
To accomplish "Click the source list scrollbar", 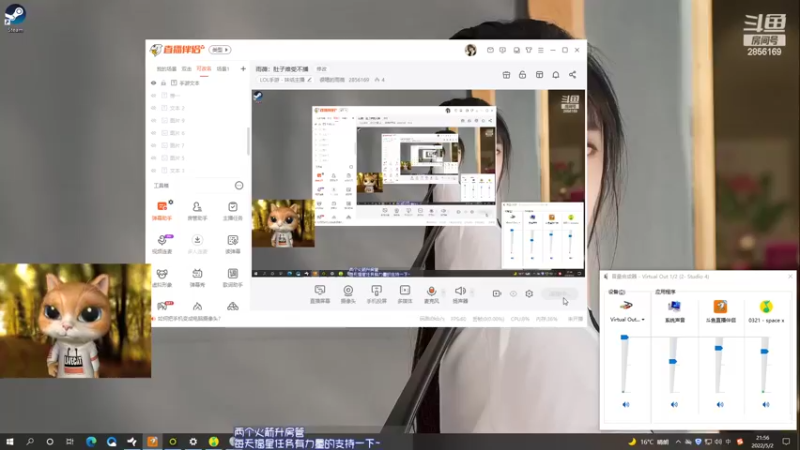I will click(x=248, y=141).
